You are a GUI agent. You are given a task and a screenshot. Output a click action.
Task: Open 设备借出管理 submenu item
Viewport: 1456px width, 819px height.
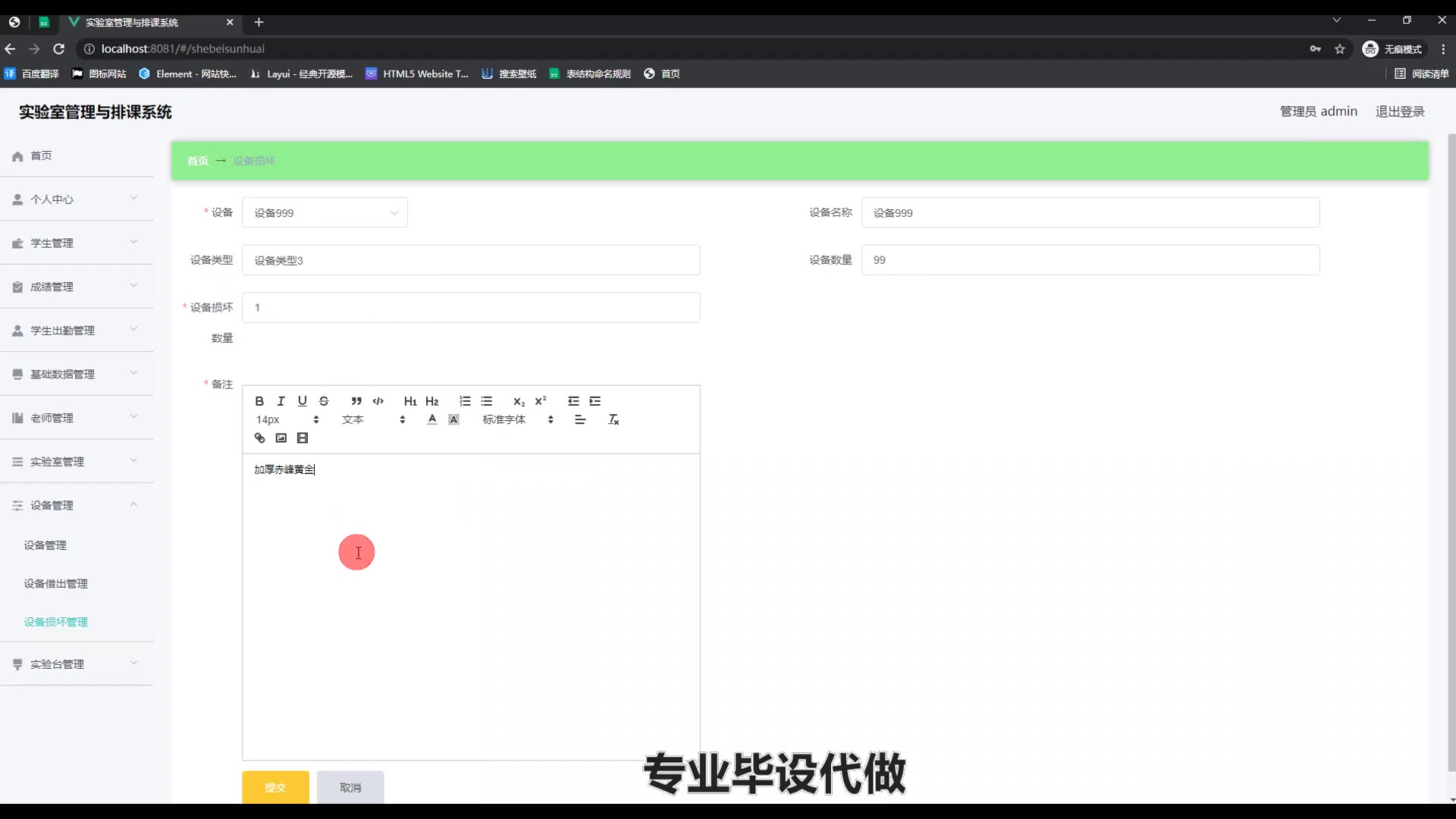pyautogui.click(x=56, y=584)
